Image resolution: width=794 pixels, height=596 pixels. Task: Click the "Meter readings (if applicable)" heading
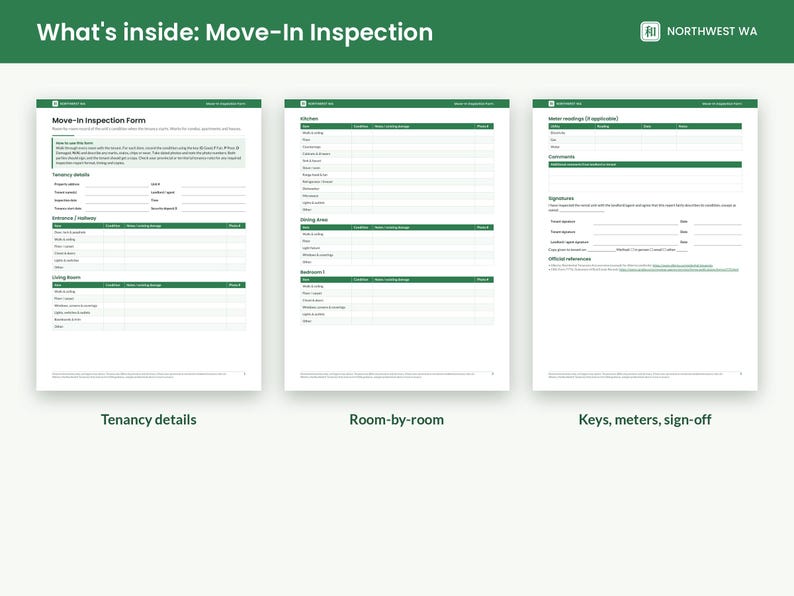tap(583, 118)
